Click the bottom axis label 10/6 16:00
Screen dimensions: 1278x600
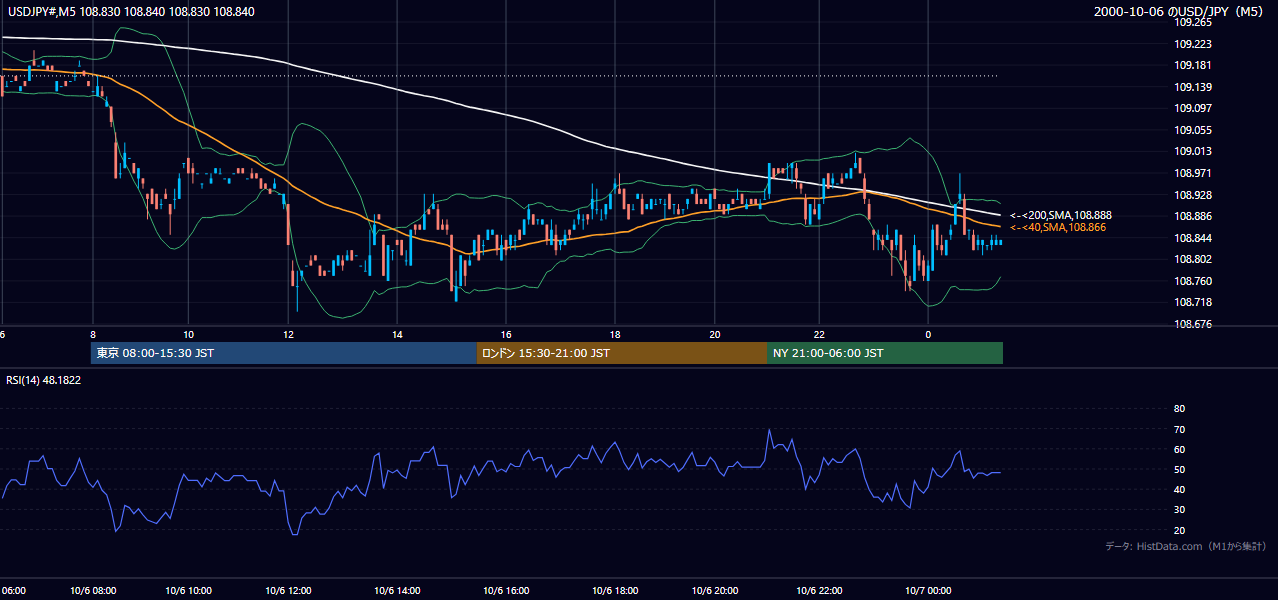(x=507, y=591)
